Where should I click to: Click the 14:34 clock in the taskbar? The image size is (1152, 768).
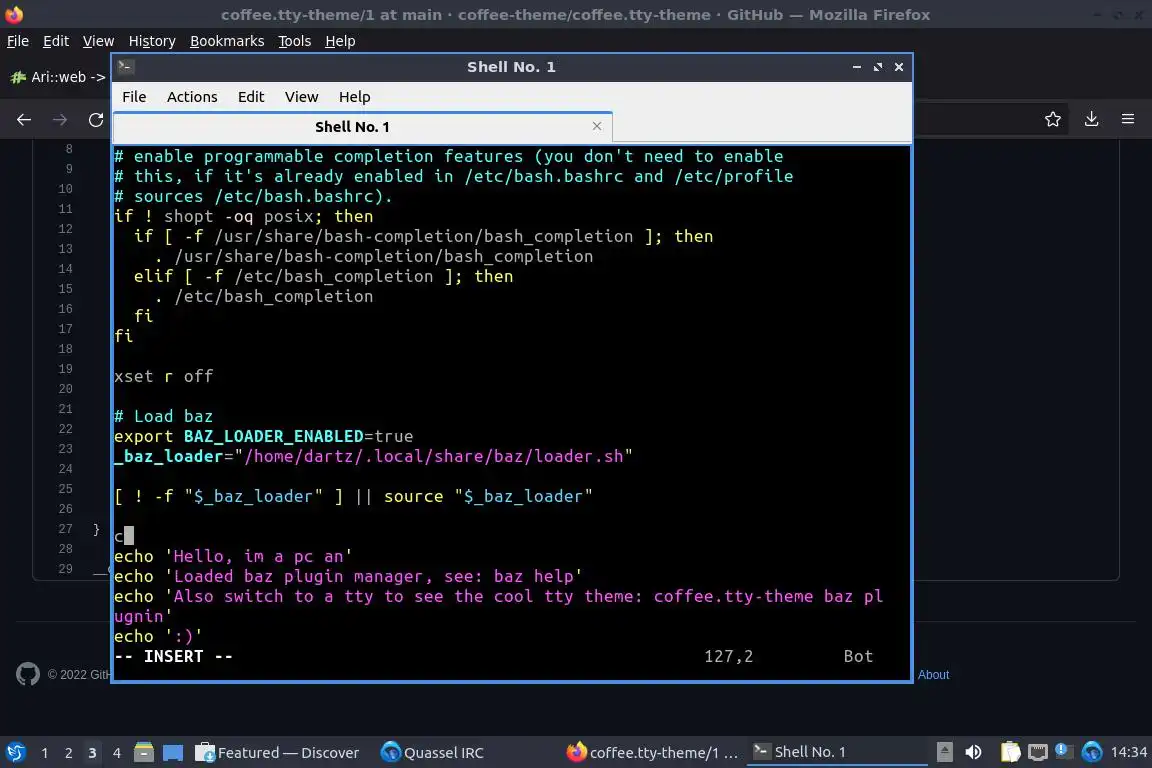point(1128,752)
